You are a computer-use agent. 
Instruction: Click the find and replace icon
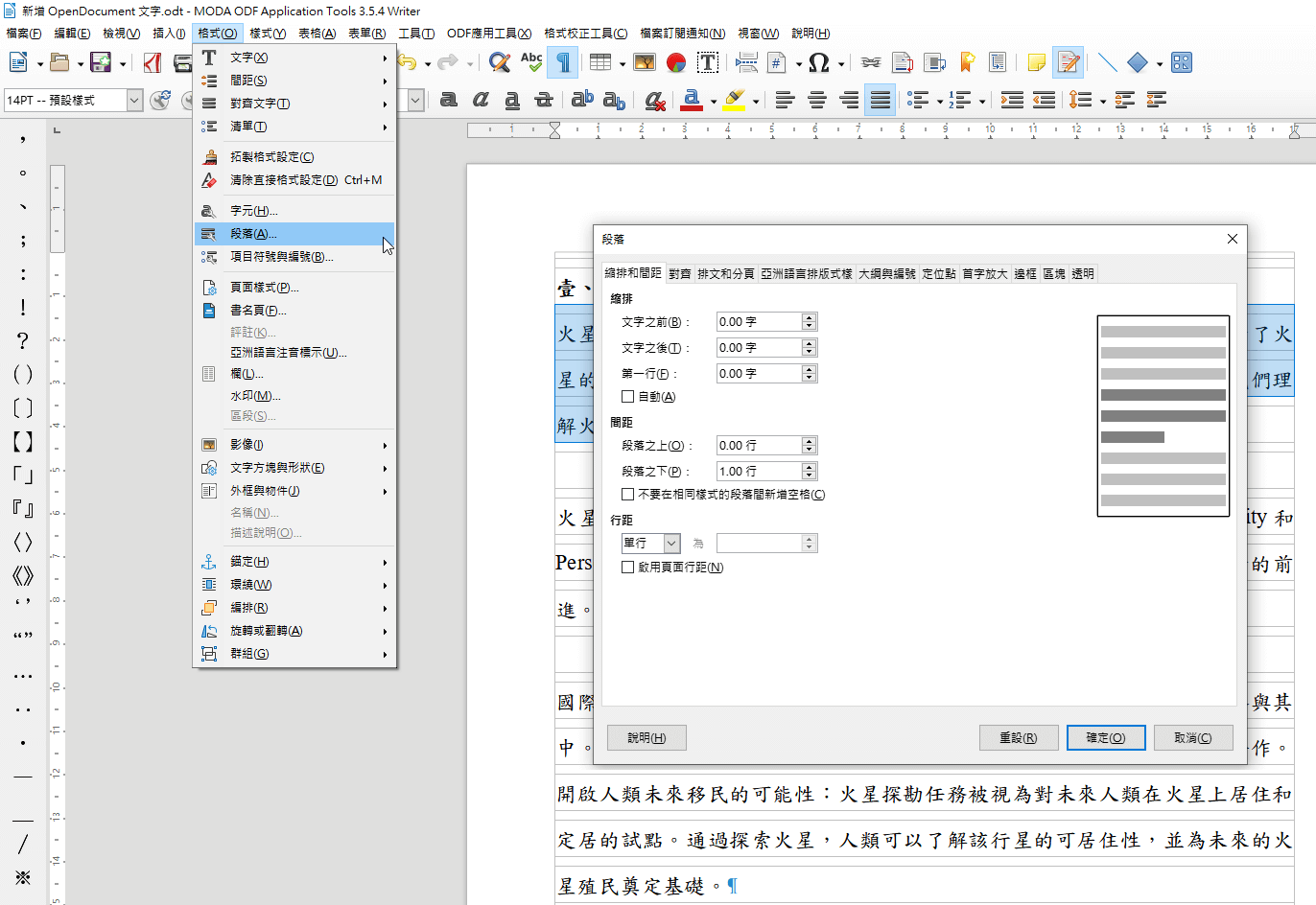pos(499,63)
